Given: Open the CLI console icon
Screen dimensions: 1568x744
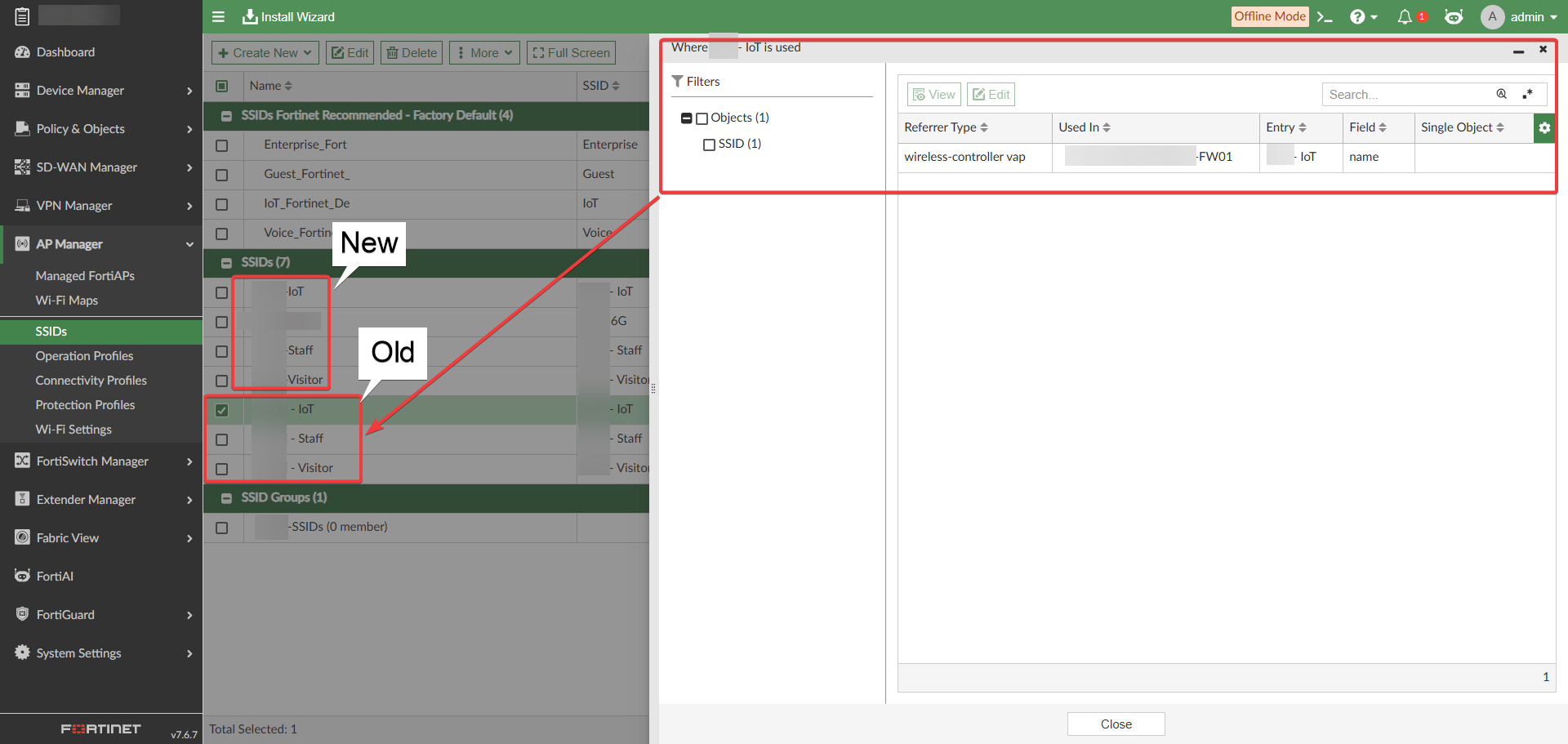Looking at the screenshot, I should tap(1325, 16).
